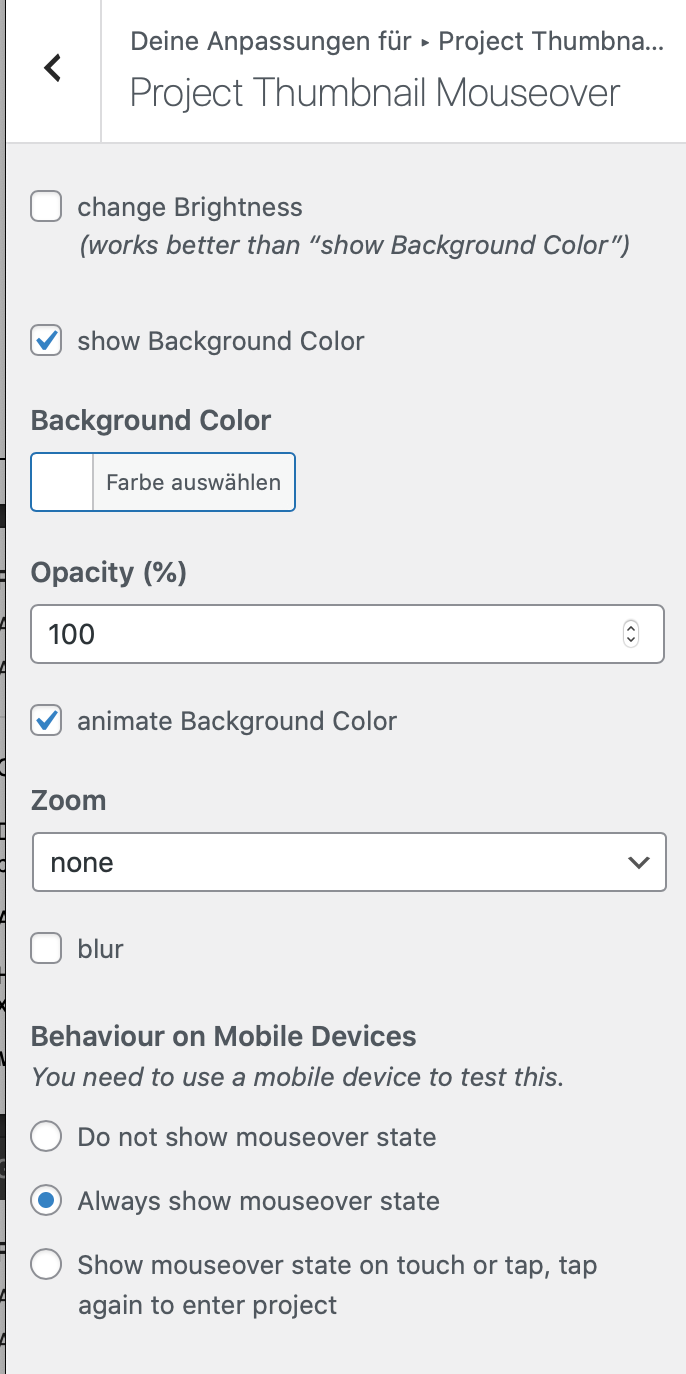The height and width of the screenshot is (1374, 686).
Task: Uncheck show Background Color checkbox
Action: point(46,341)
